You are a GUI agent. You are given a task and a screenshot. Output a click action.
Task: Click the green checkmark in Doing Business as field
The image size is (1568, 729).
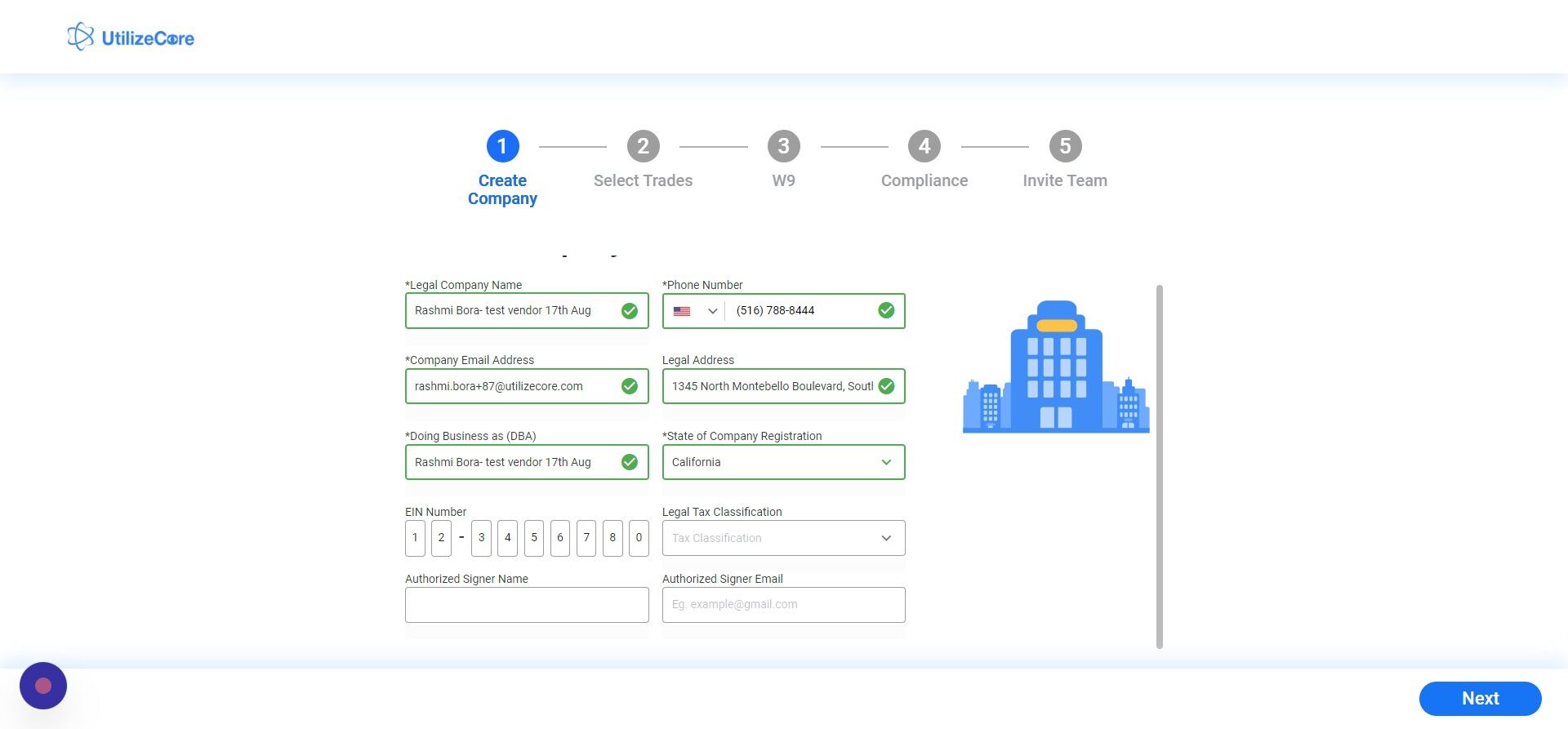[x=629, y=462]
